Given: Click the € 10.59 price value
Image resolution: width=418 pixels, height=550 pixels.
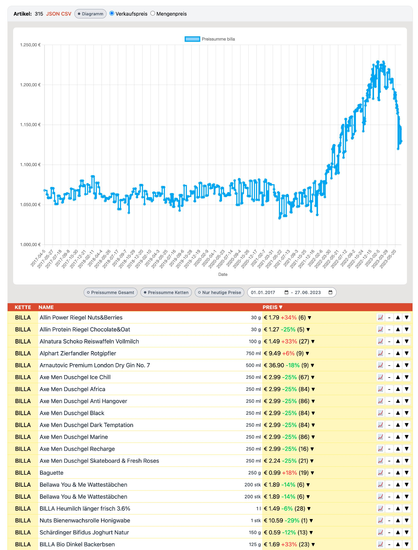Looking at the screenshot, I should [273, 520].
